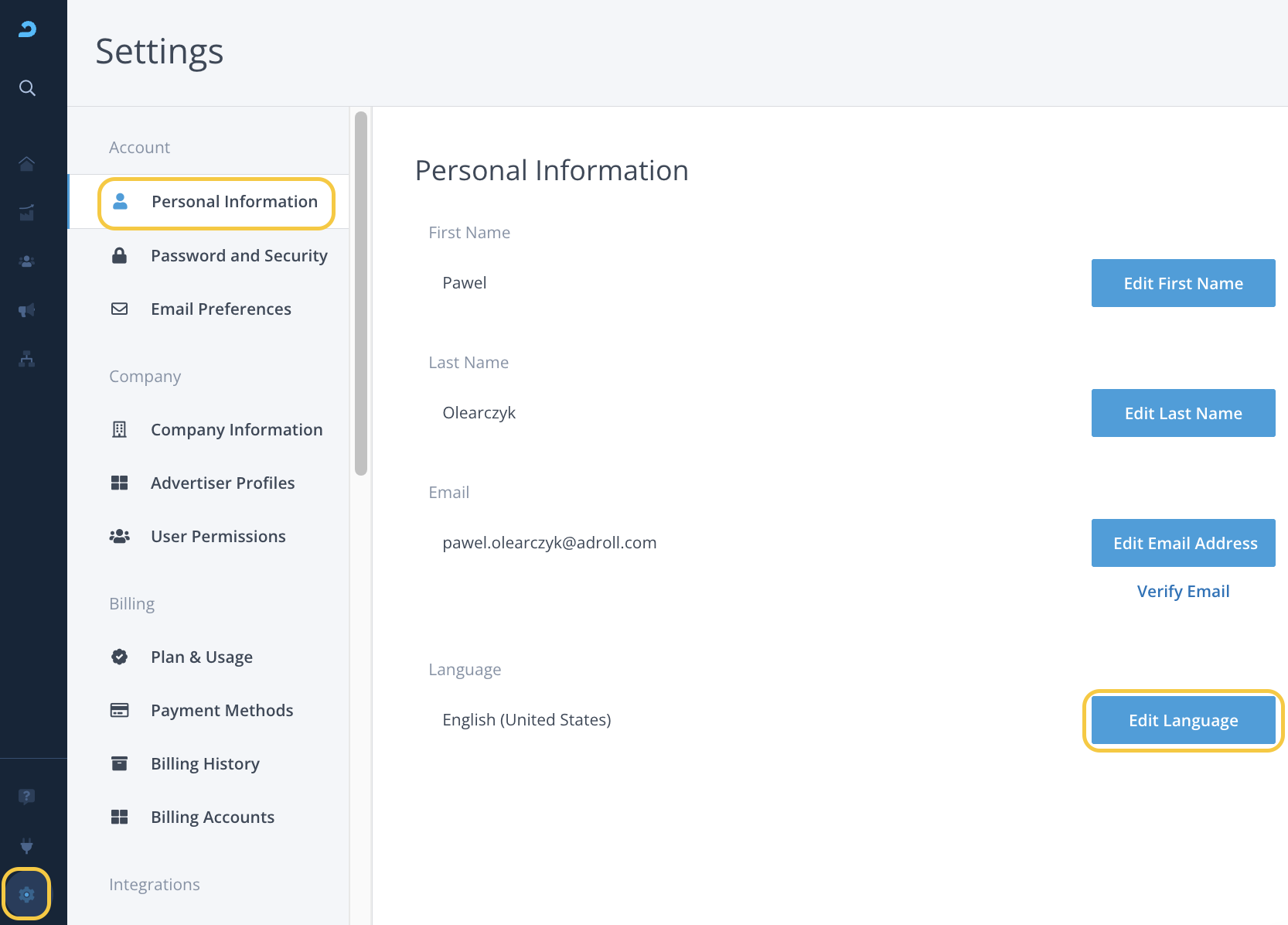1288x925 pixels.
Task: Click the settings menu scrollbar
Action: coord(361,294)
